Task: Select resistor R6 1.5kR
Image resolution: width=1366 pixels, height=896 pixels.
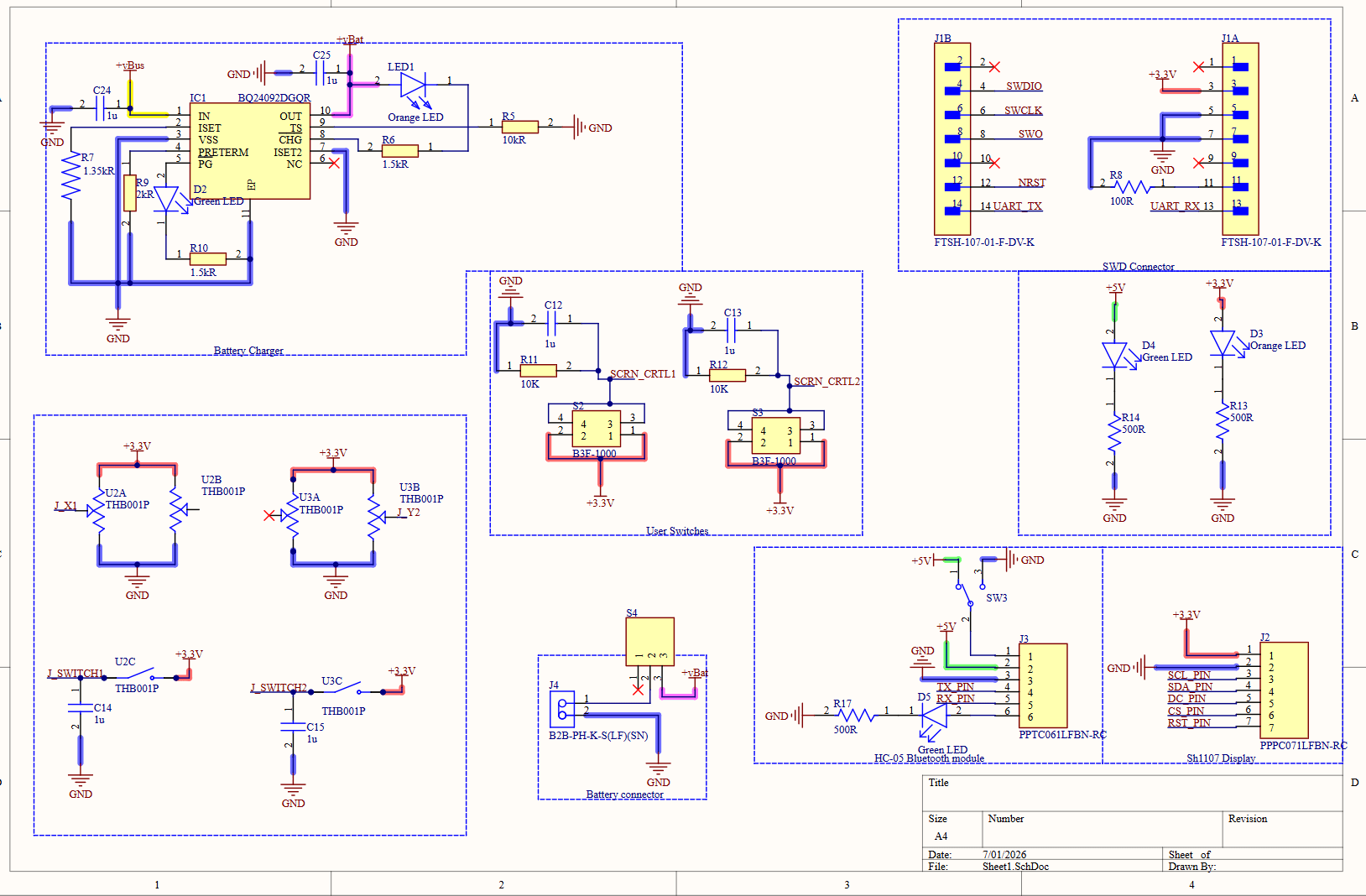Action: tap(399, 151)
